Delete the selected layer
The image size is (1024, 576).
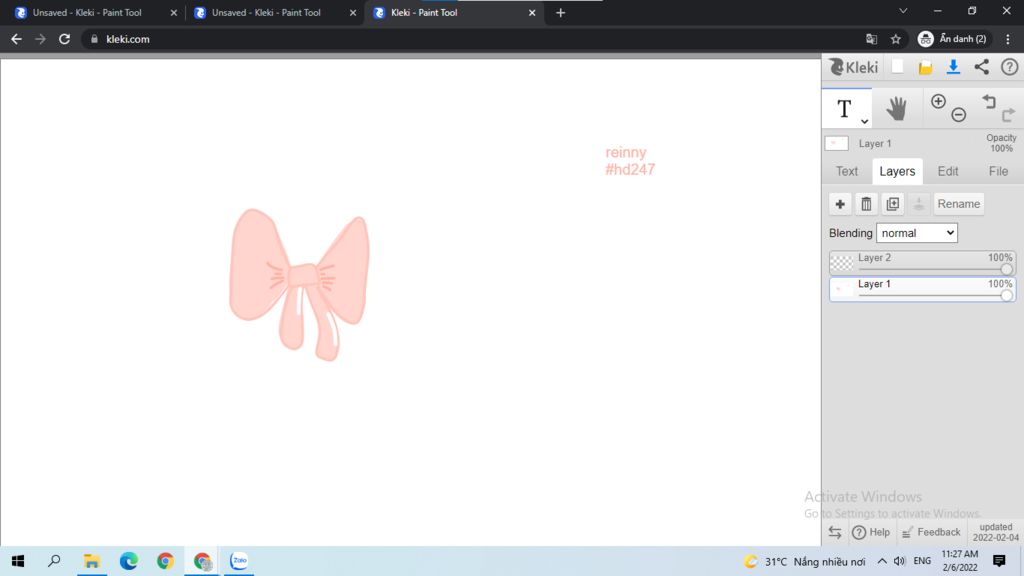point(866,204)
